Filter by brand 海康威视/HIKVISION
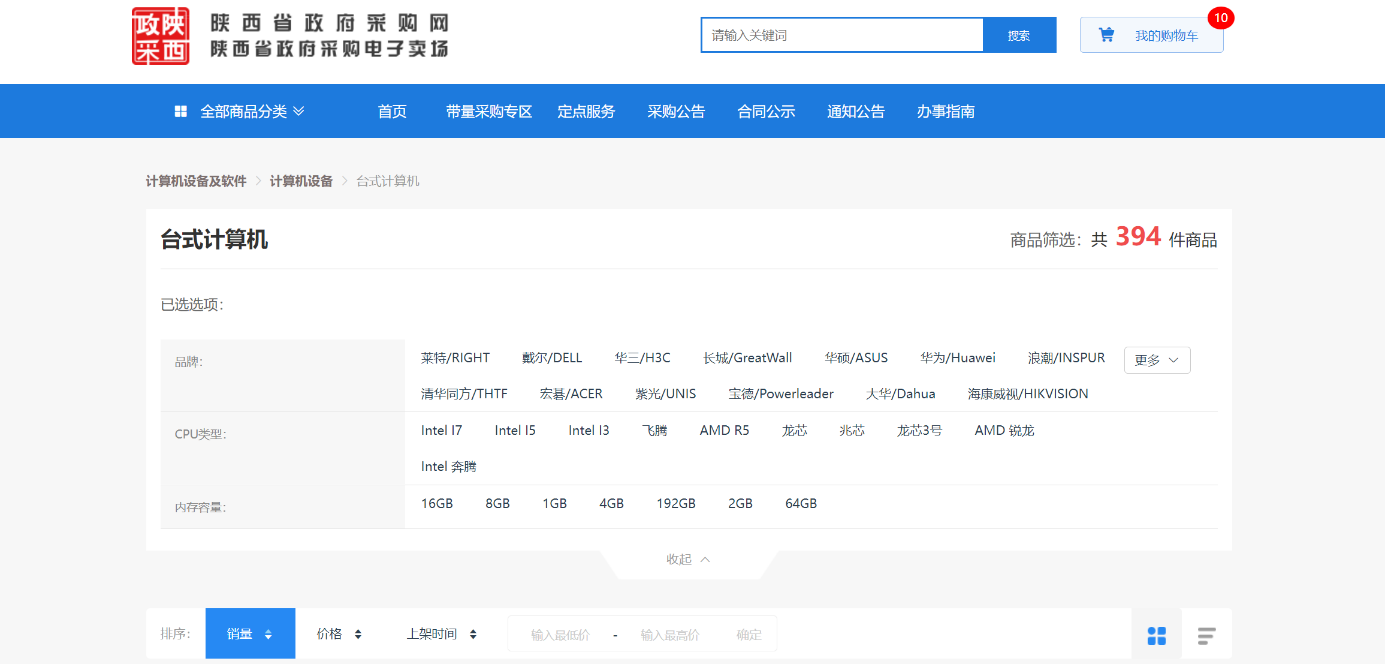Viewport: 1385px width, 664px height. click(x=1028, y=394)
